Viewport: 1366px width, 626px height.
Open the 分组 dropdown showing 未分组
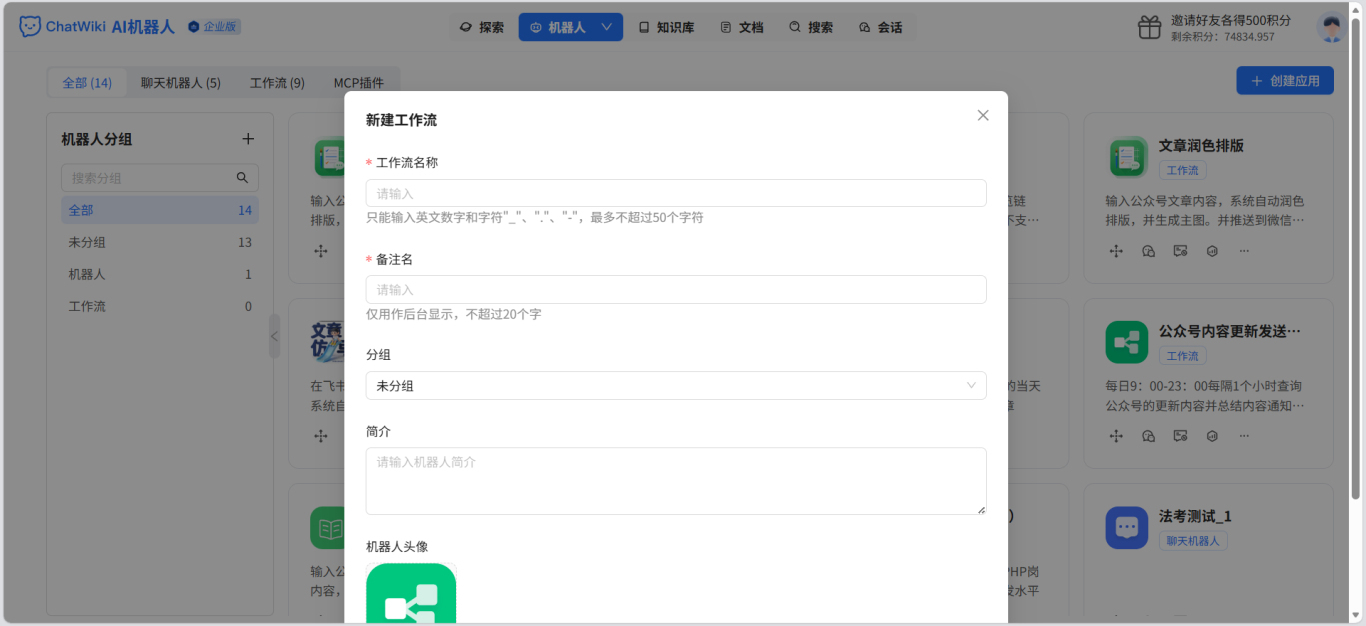pyautogui.click(x=676, y=385)
